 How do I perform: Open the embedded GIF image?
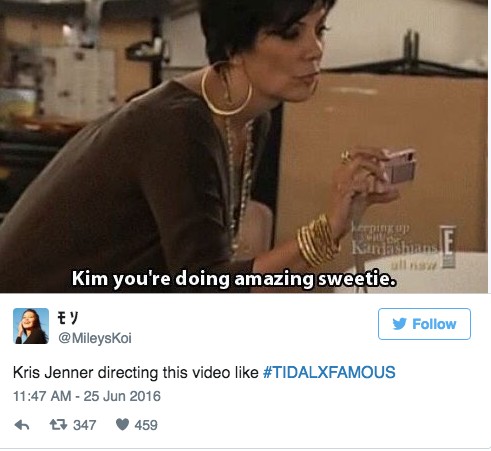point(244,146)
